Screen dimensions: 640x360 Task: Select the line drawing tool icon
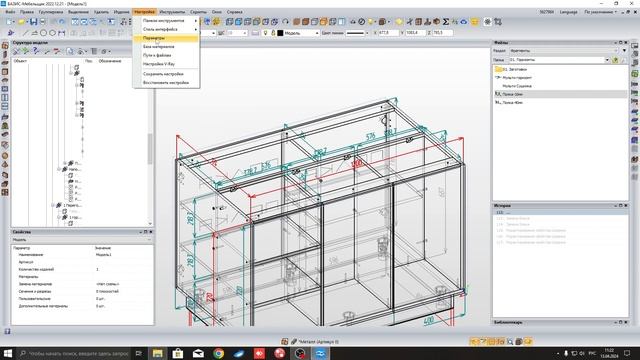click(25, 33)
